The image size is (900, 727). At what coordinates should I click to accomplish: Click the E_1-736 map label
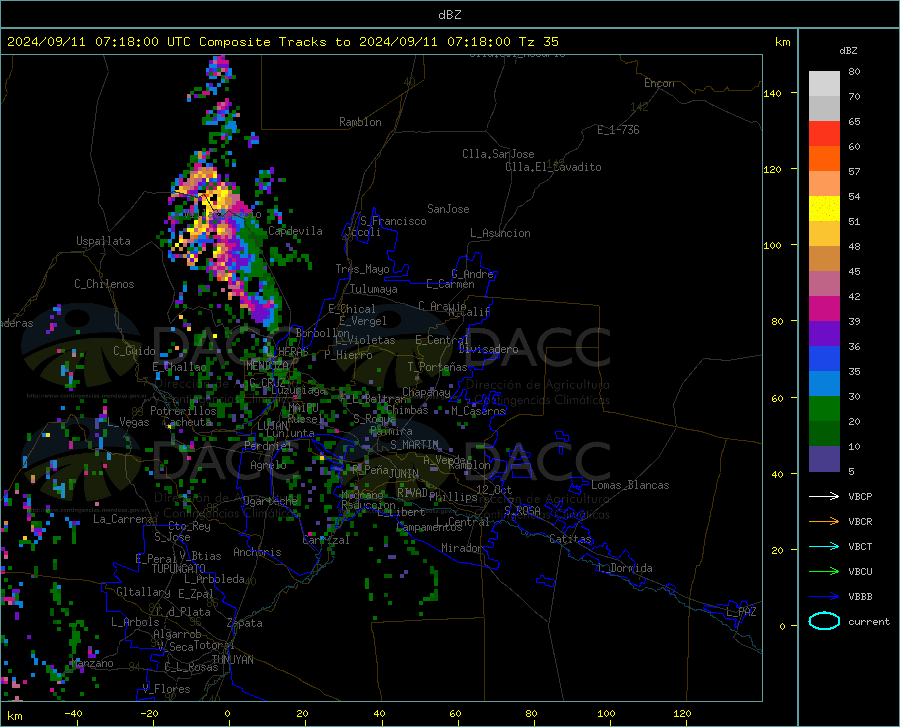pos(618,130)
